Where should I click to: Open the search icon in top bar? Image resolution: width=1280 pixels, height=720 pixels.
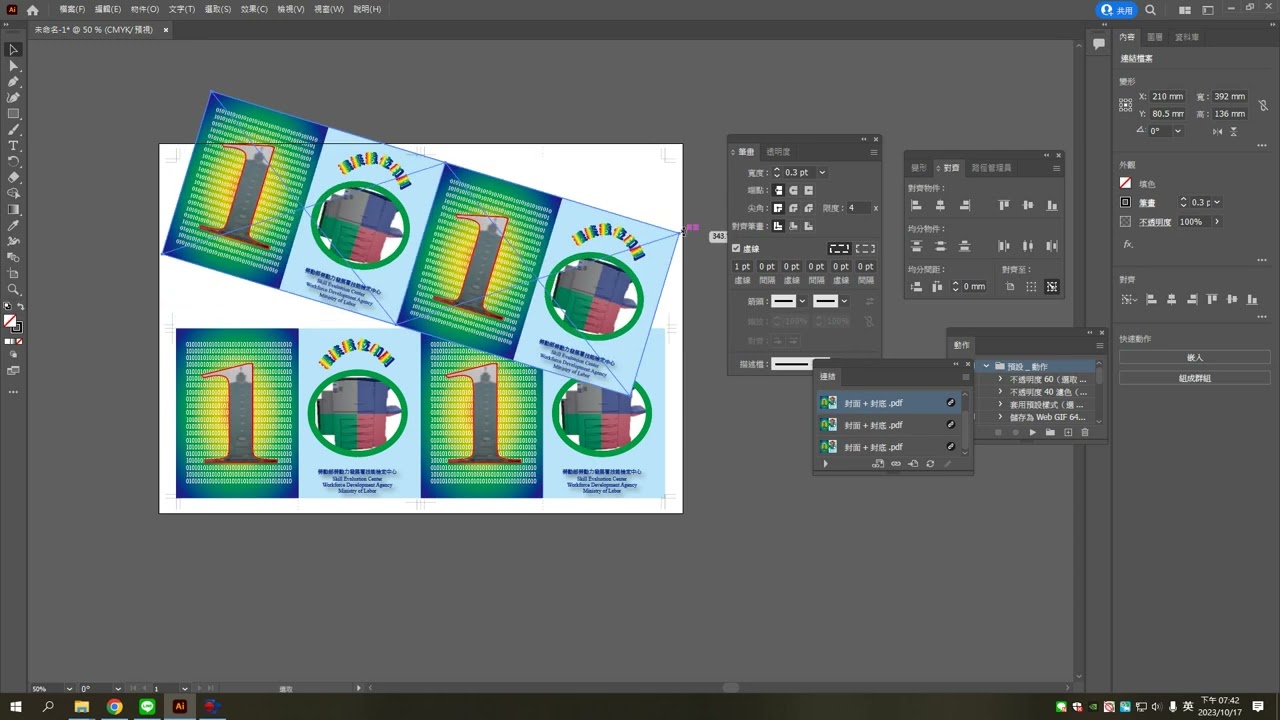1150,9
